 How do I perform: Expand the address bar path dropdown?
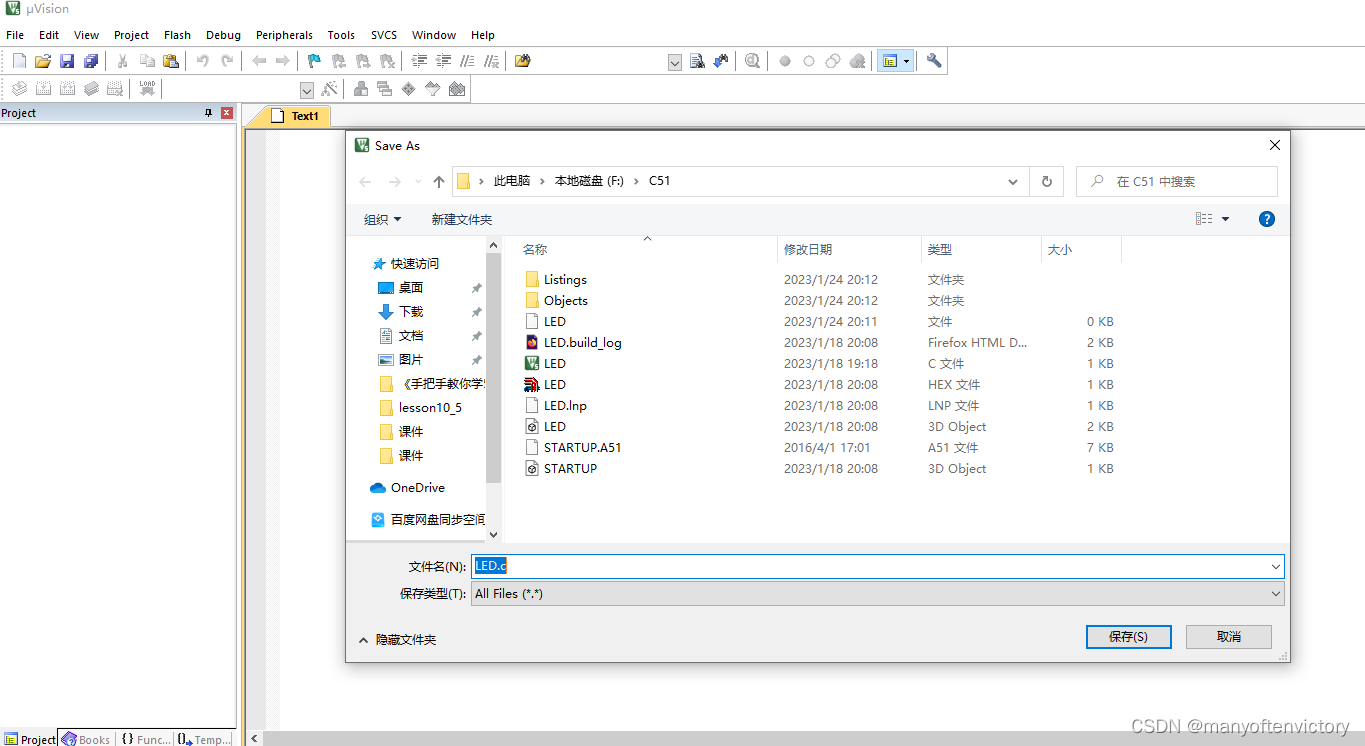click(1015, 182)
